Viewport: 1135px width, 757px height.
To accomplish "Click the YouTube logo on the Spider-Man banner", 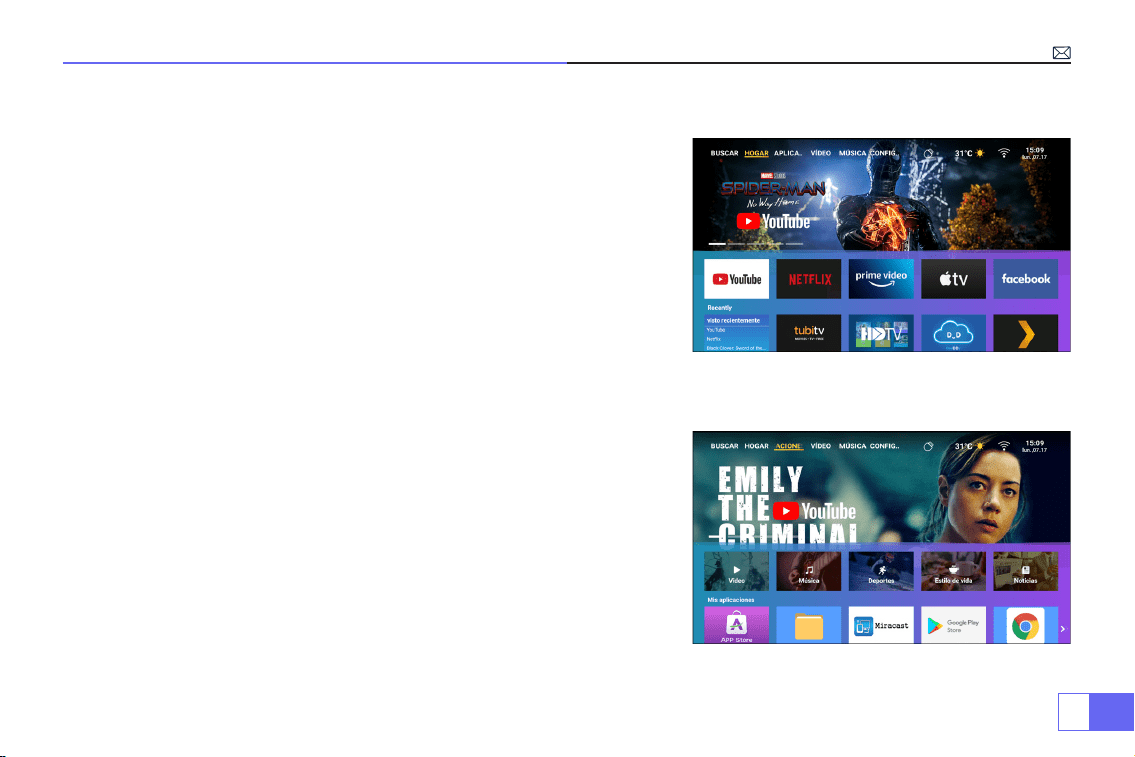I will [773, 221].
